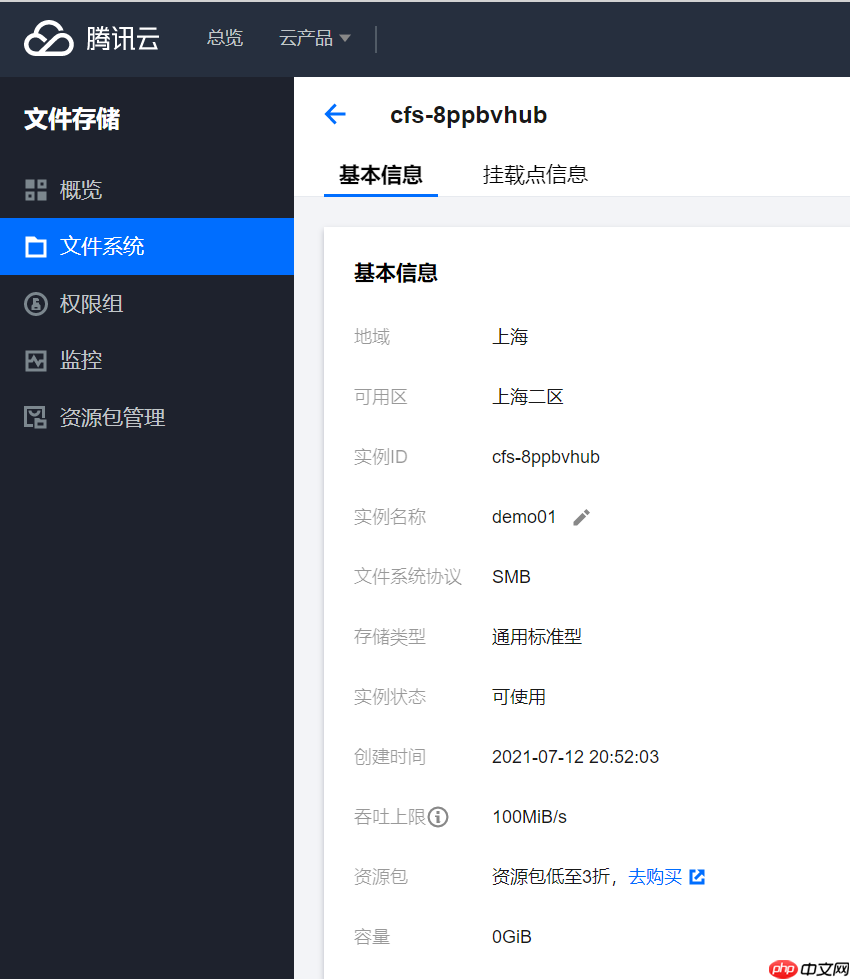Screen dimensions: 850x979
Task: Click the 权限组 permission group icon
Action: (36, 304)
